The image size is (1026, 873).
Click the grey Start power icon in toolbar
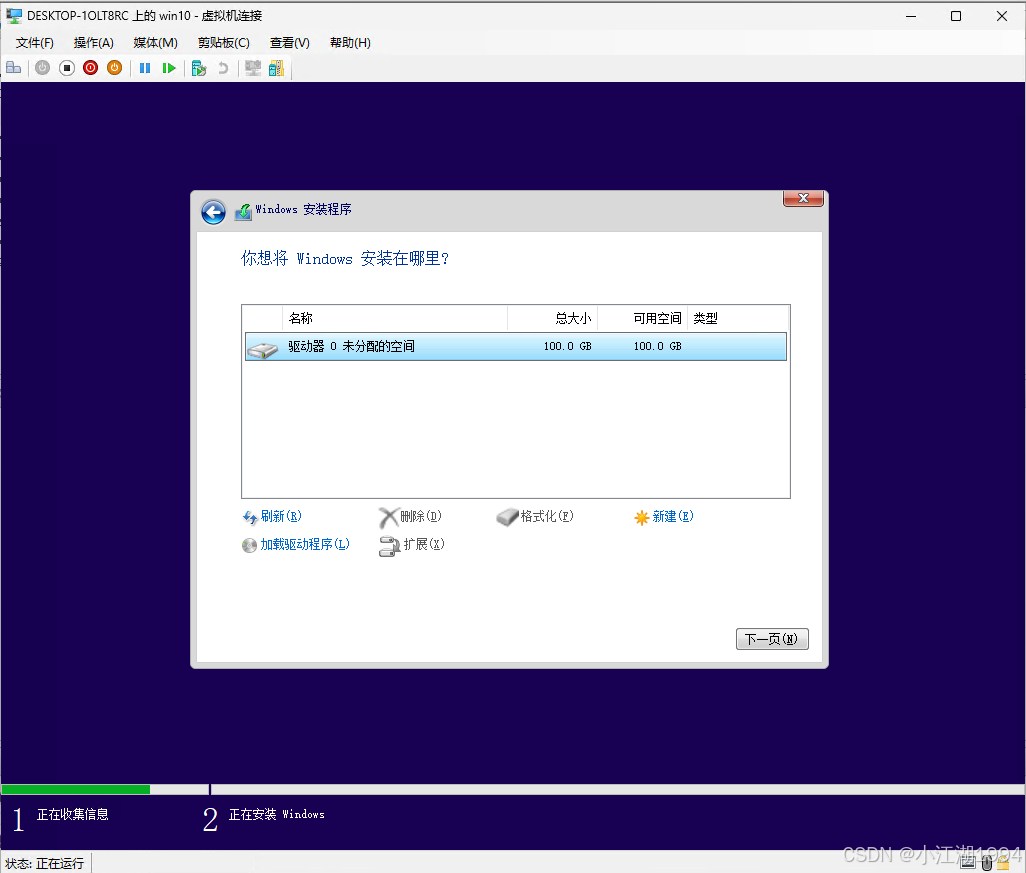point(43,68)
